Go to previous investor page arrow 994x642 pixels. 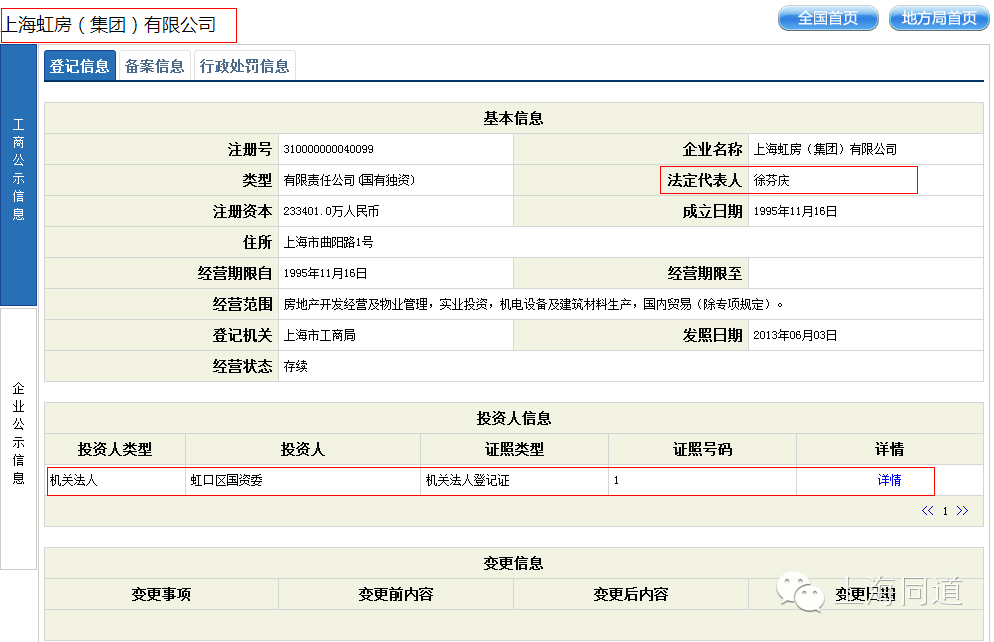point(927,511)
